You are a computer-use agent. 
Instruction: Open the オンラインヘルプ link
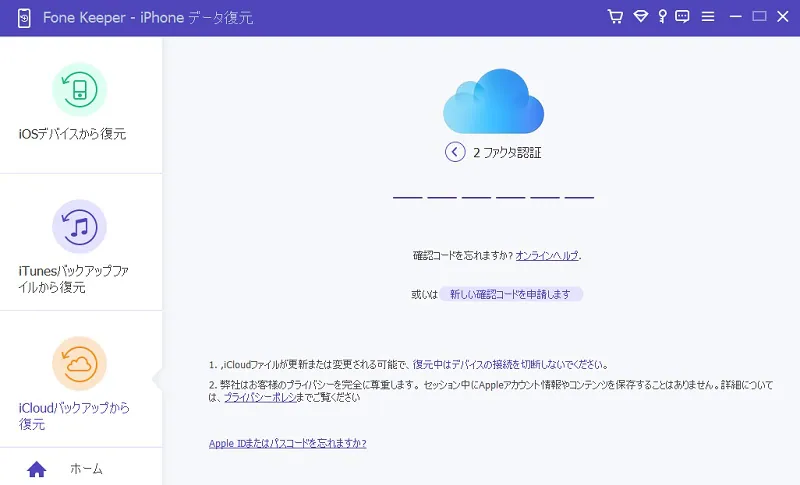point(547,256)
